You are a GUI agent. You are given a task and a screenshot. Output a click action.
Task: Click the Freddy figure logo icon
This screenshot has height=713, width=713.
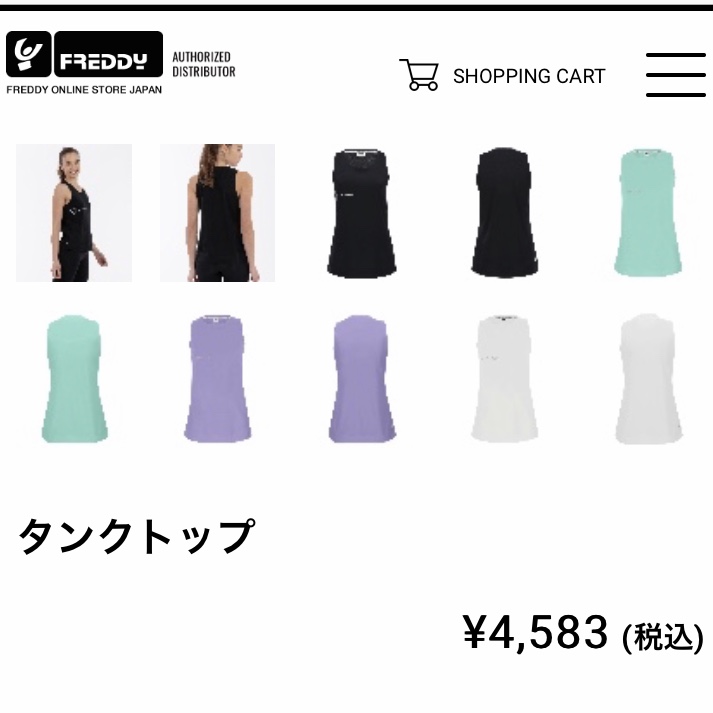(28, 54)
